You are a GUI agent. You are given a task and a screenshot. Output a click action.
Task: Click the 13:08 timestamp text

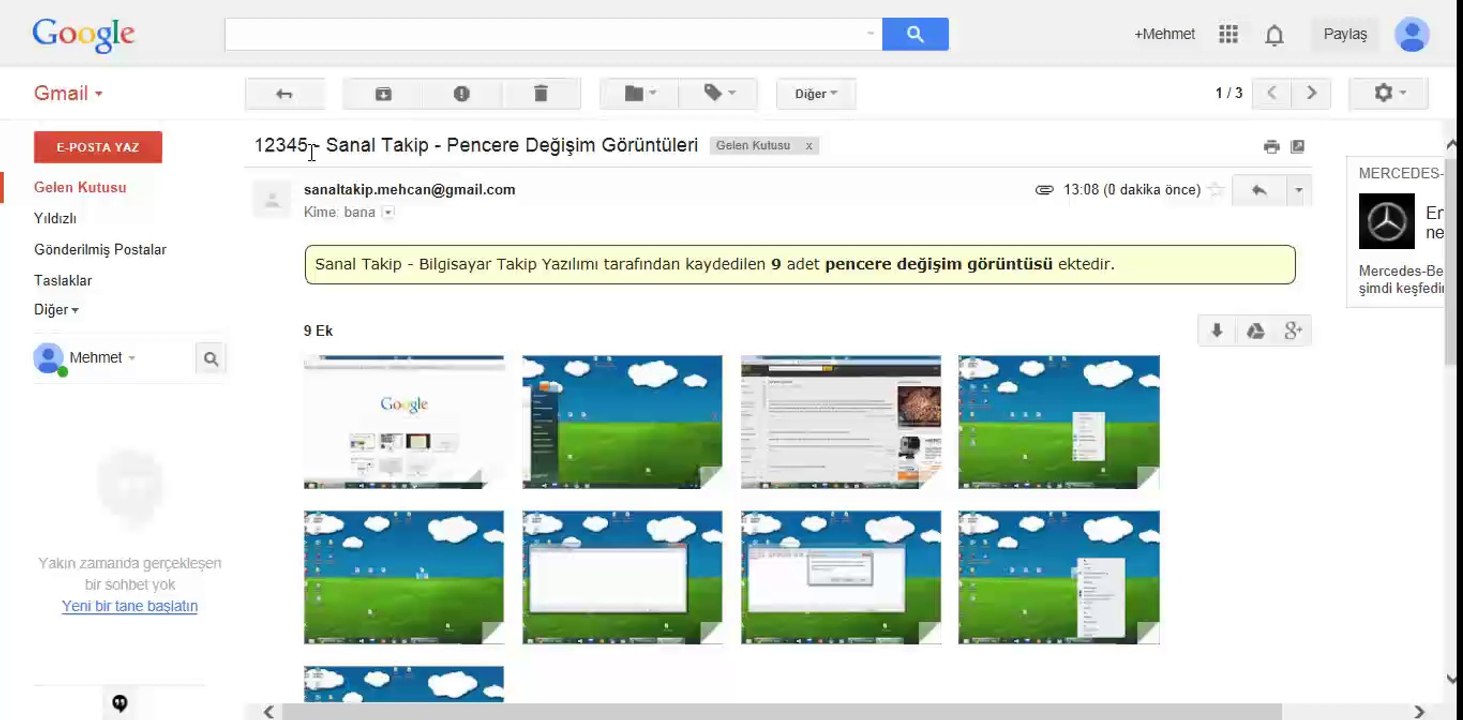1132,189
